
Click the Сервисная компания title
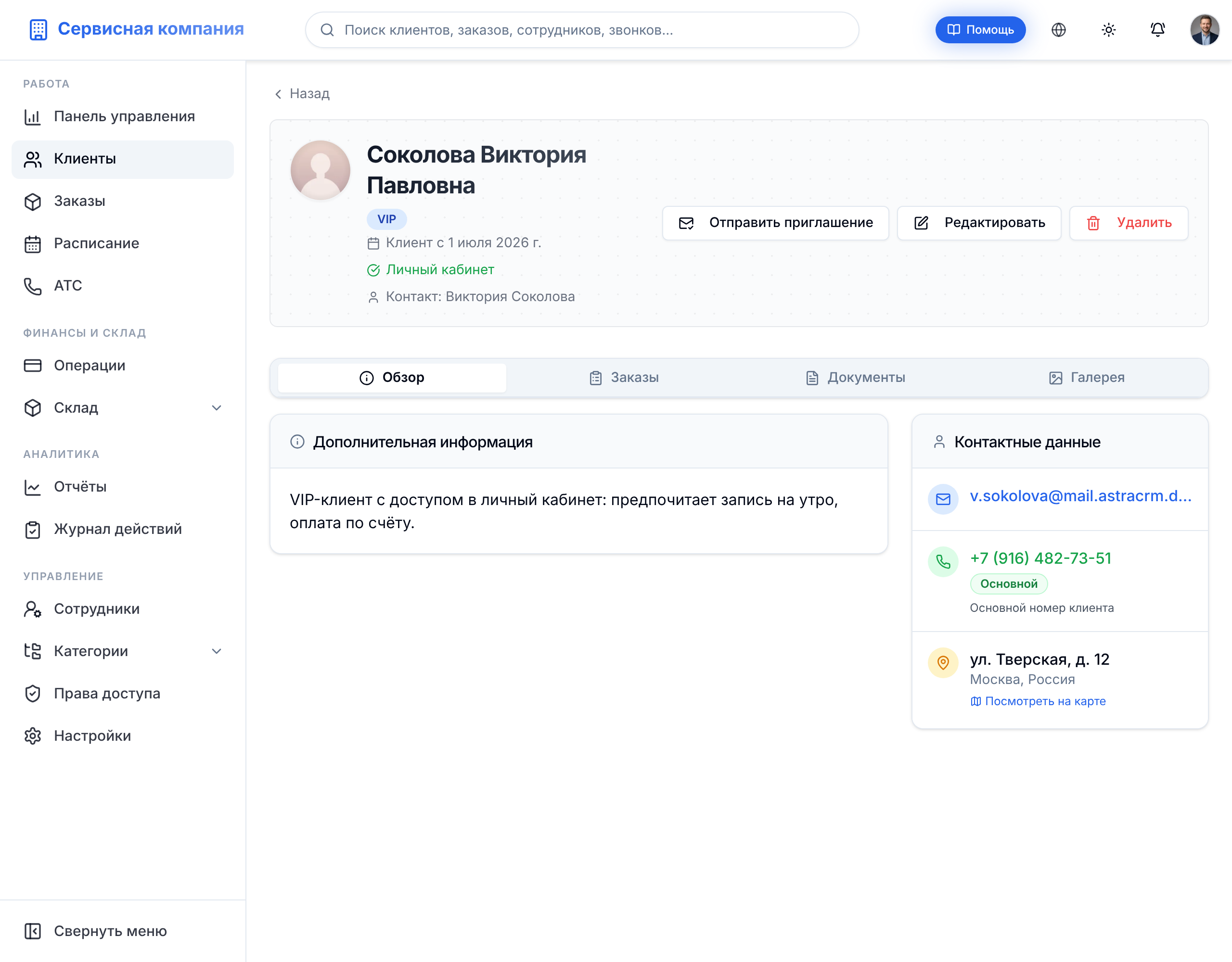coord(151,29)
